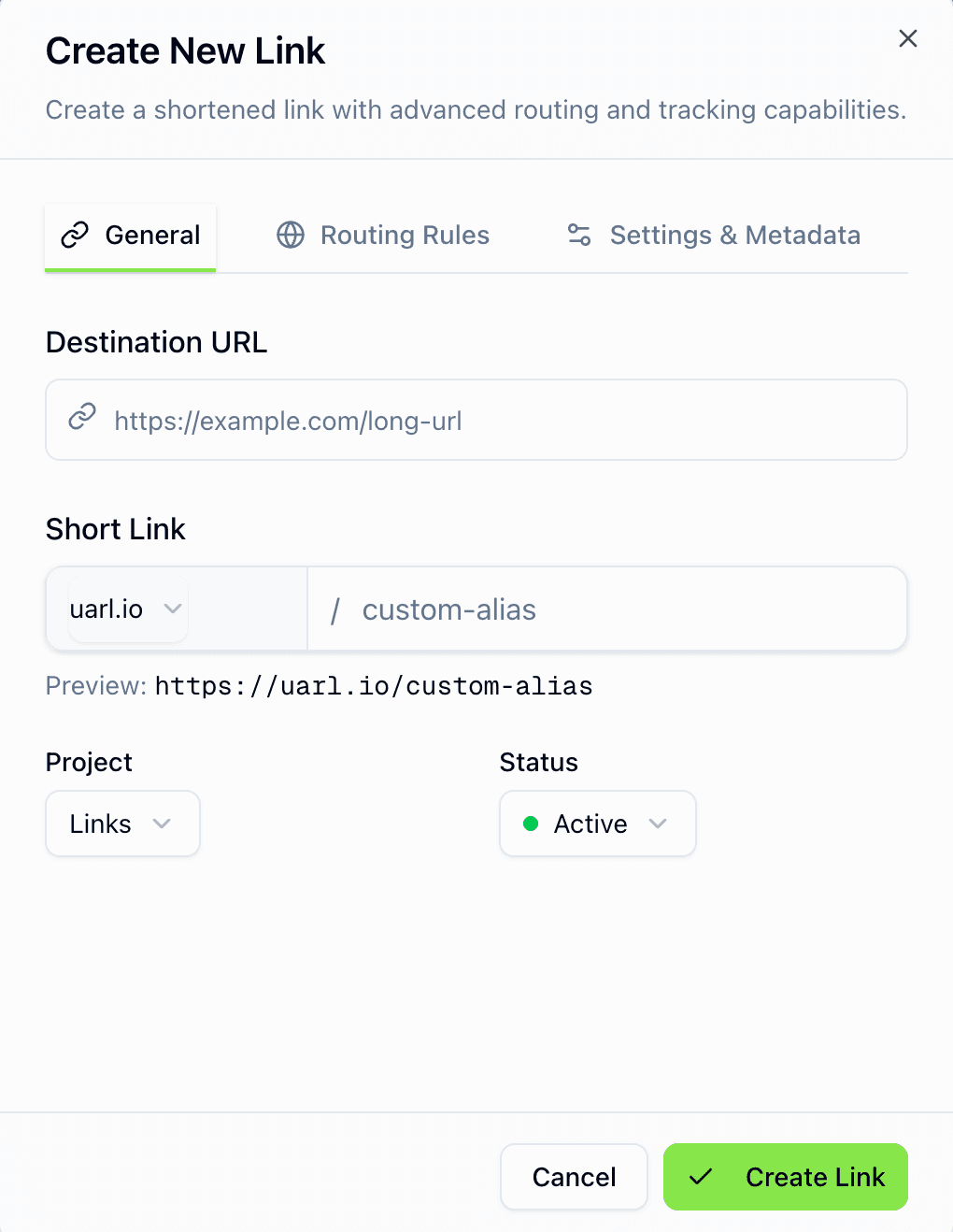
Task: Click the chain link icon on General tab
Action: [x=74, y=235]
